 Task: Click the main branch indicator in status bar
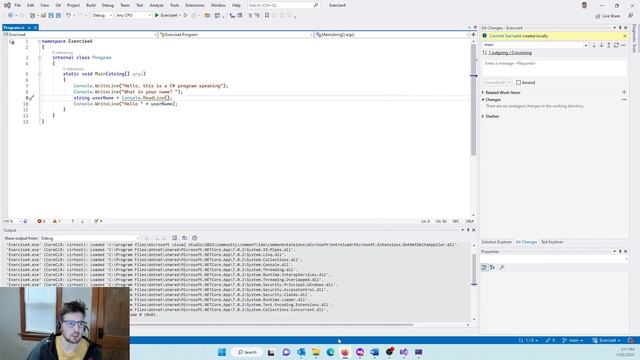pos(572,340)
